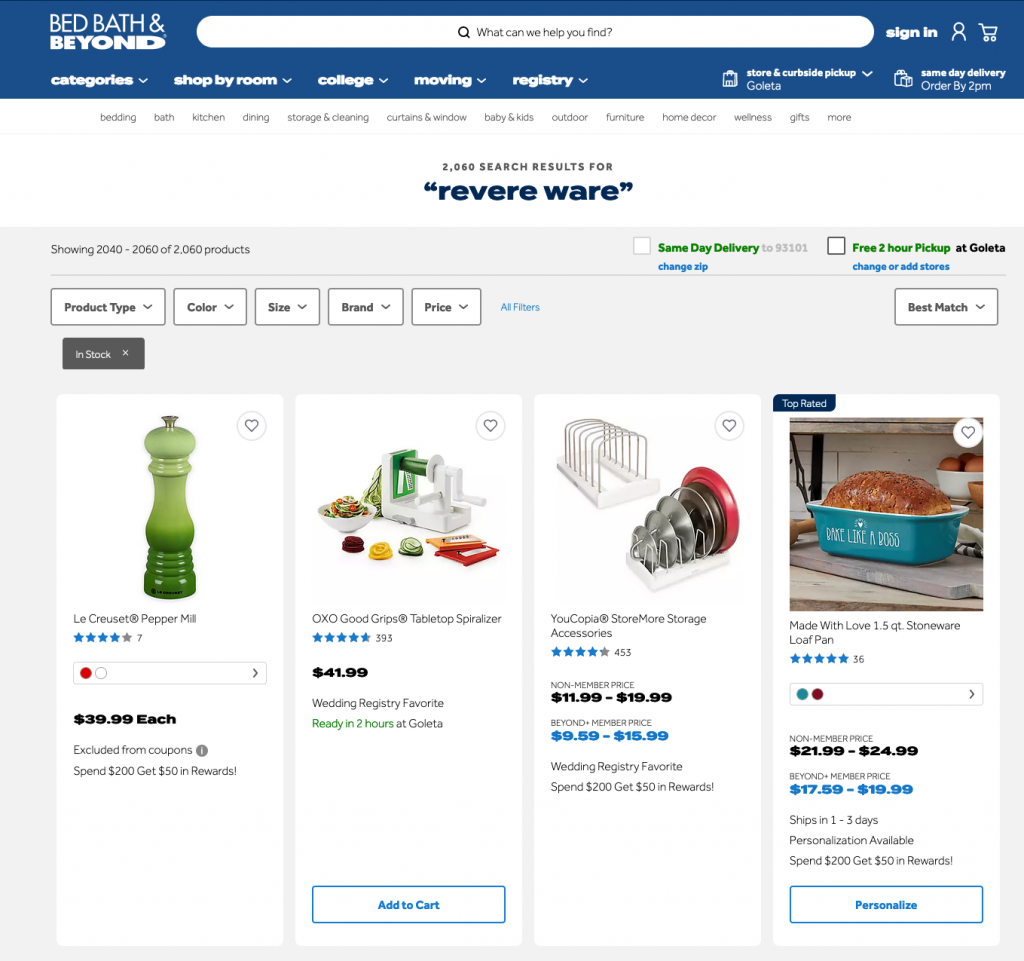Screen dimensions: 1024x961
Task: Click the change zip link
Action: click(x=682, y=266)
